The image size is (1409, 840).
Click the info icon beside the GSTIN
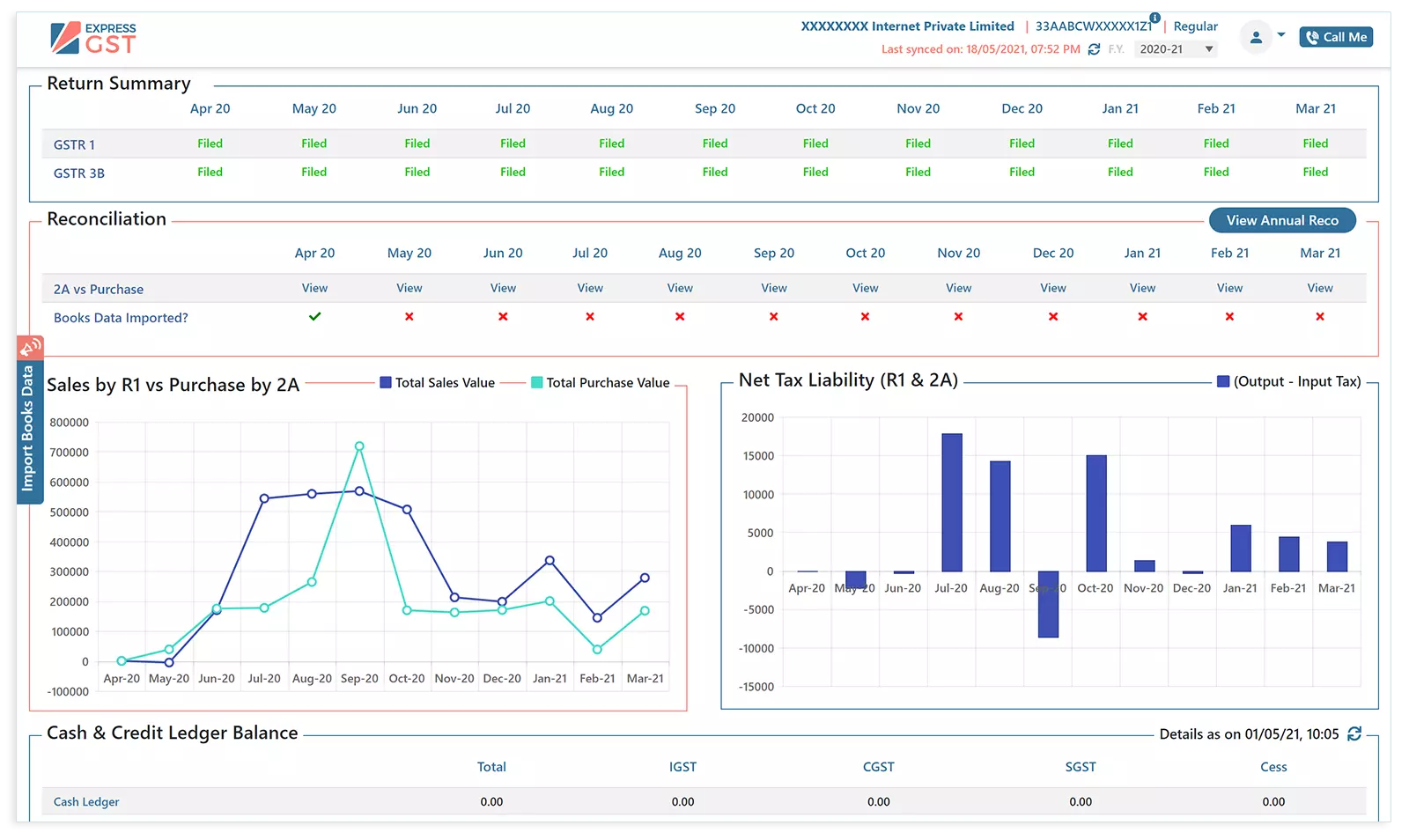click(1154, 17)
